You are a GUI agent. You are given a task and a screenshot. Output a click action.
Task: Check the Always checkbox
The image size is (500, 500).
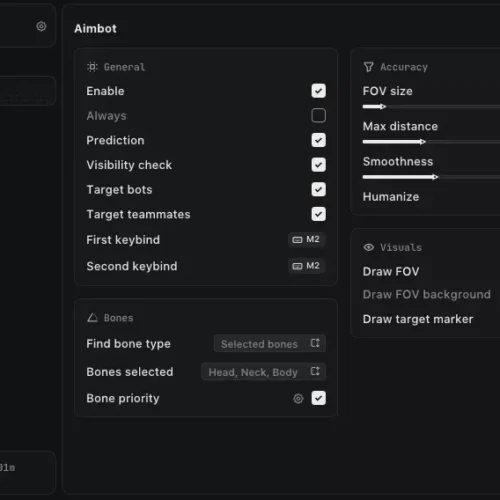point(319,115)
